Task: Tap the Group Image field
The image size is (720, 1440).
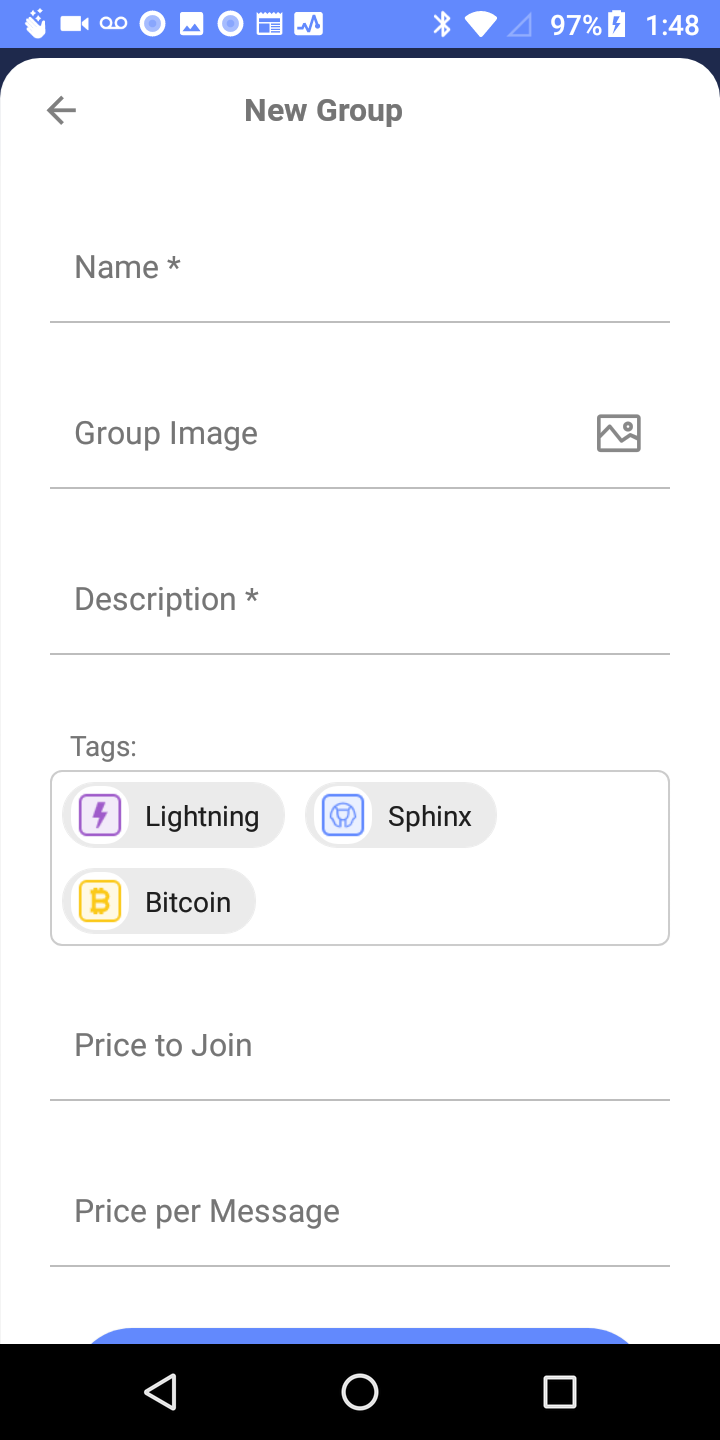Action: pyautogui.click(x=300, y=434)
